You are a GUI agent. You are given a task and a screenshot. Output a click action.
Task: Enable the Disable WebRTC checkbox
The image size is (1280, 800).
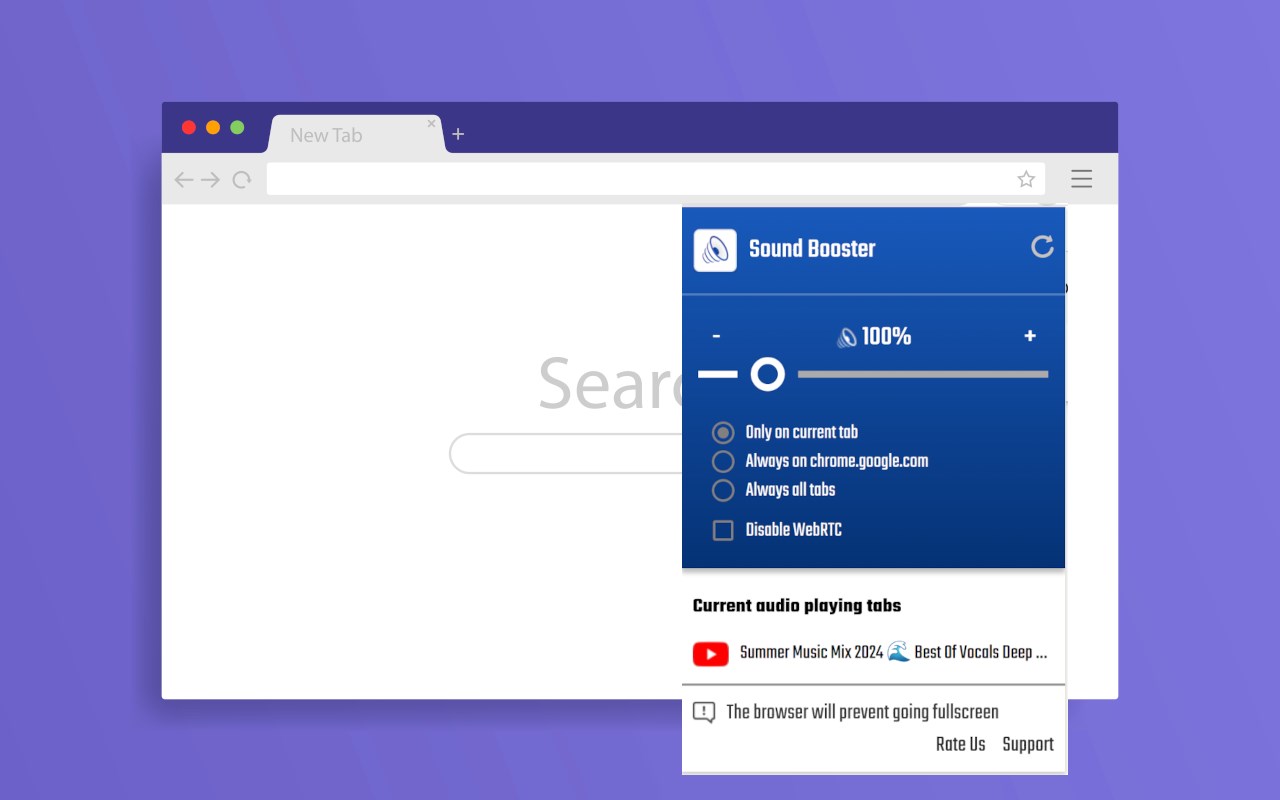pyautogui.click(x=723, y=530)
